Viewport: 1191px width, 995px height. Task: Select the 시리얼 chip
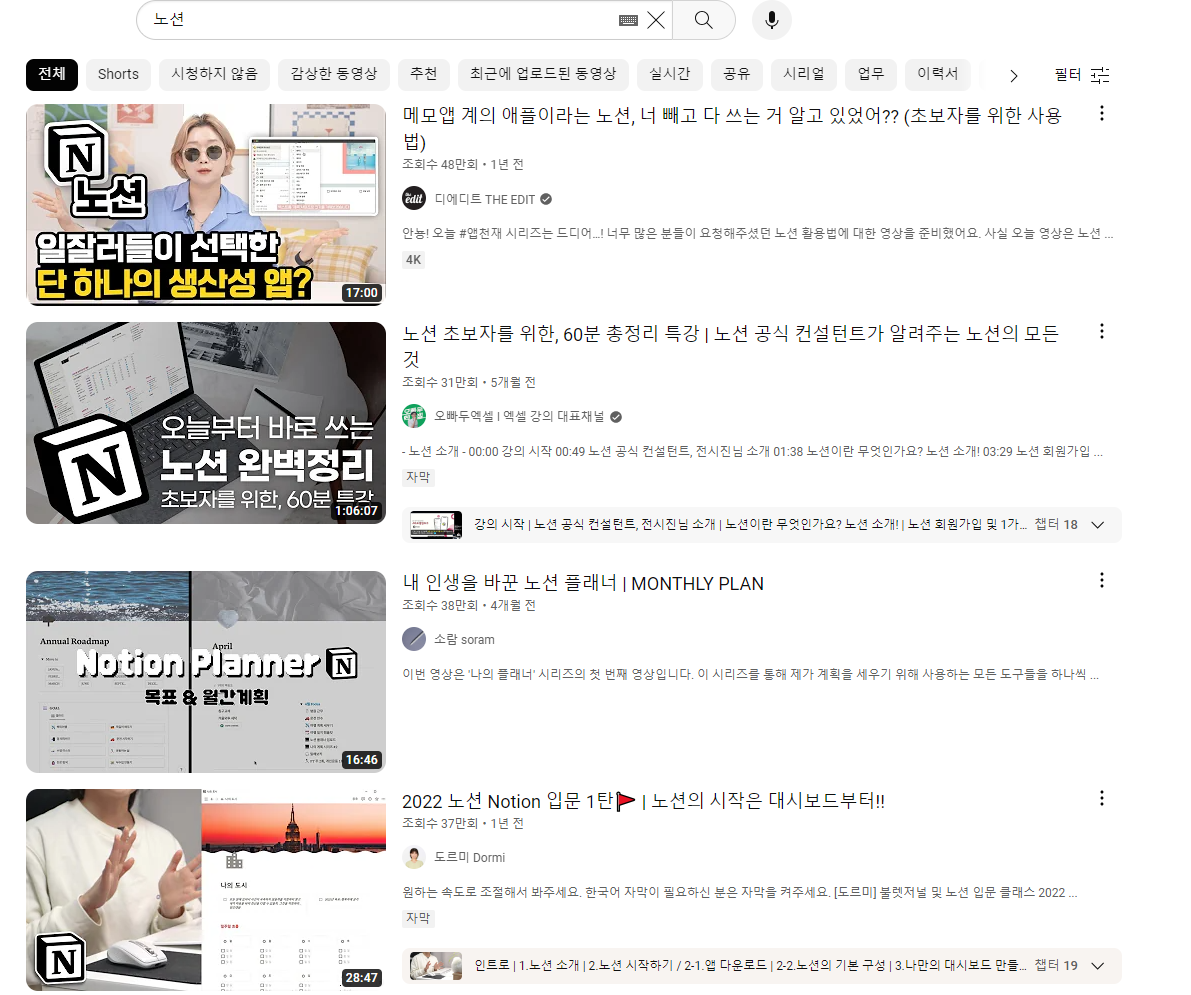804,74
